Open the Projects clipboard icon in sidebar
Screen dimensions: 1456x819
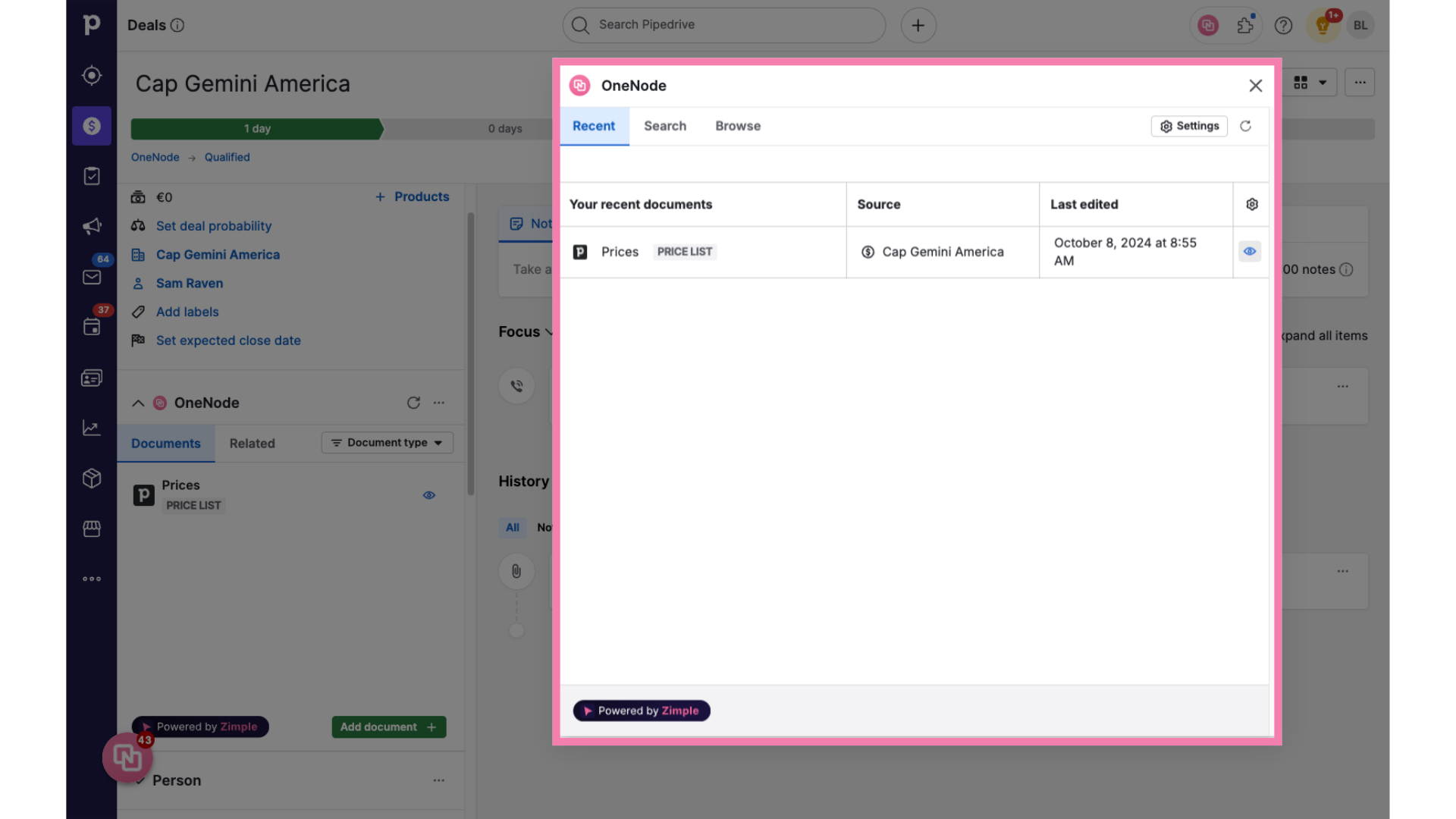[92, 176]
